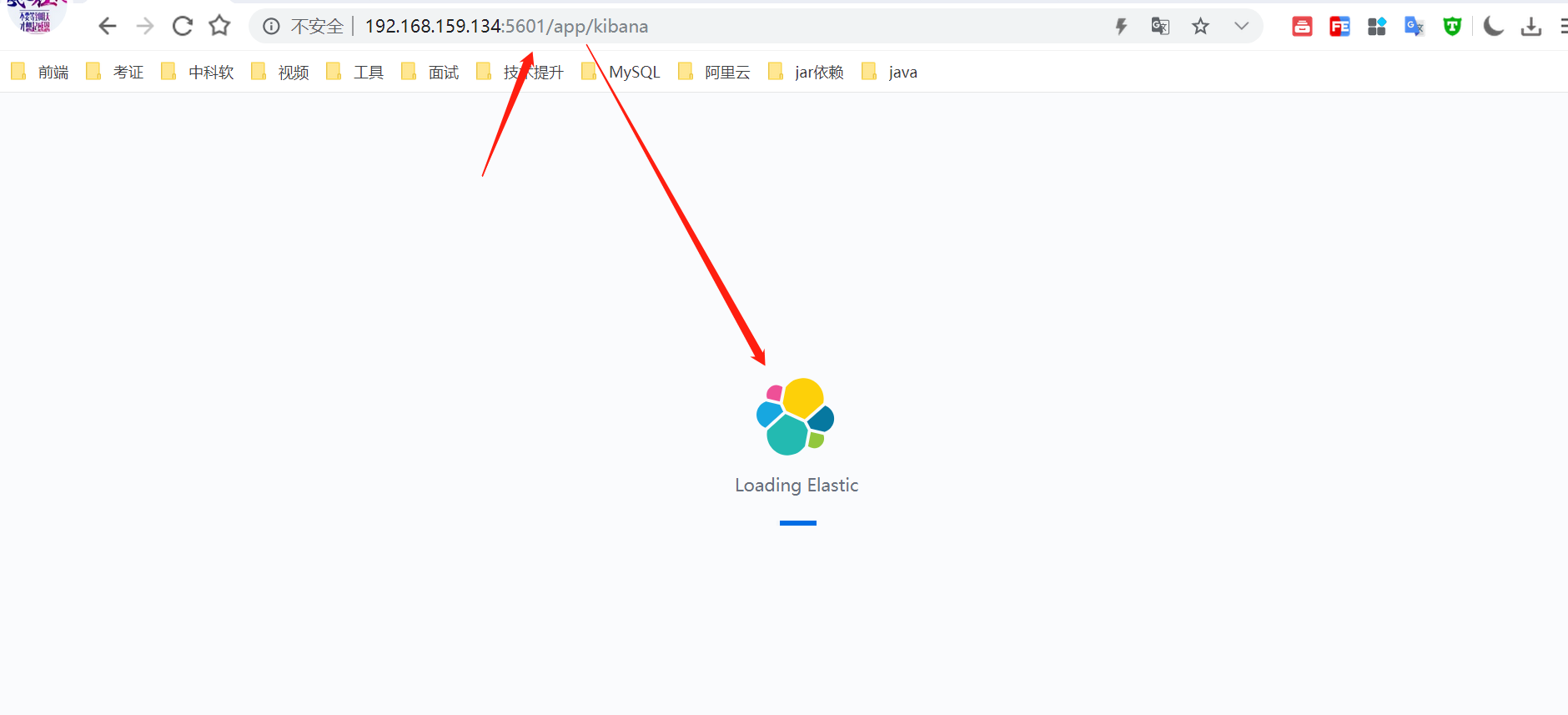Viewport: 1568px width, 715px height.
Task: Open the 面试 bookmark folder
Action: pos(430,73)
